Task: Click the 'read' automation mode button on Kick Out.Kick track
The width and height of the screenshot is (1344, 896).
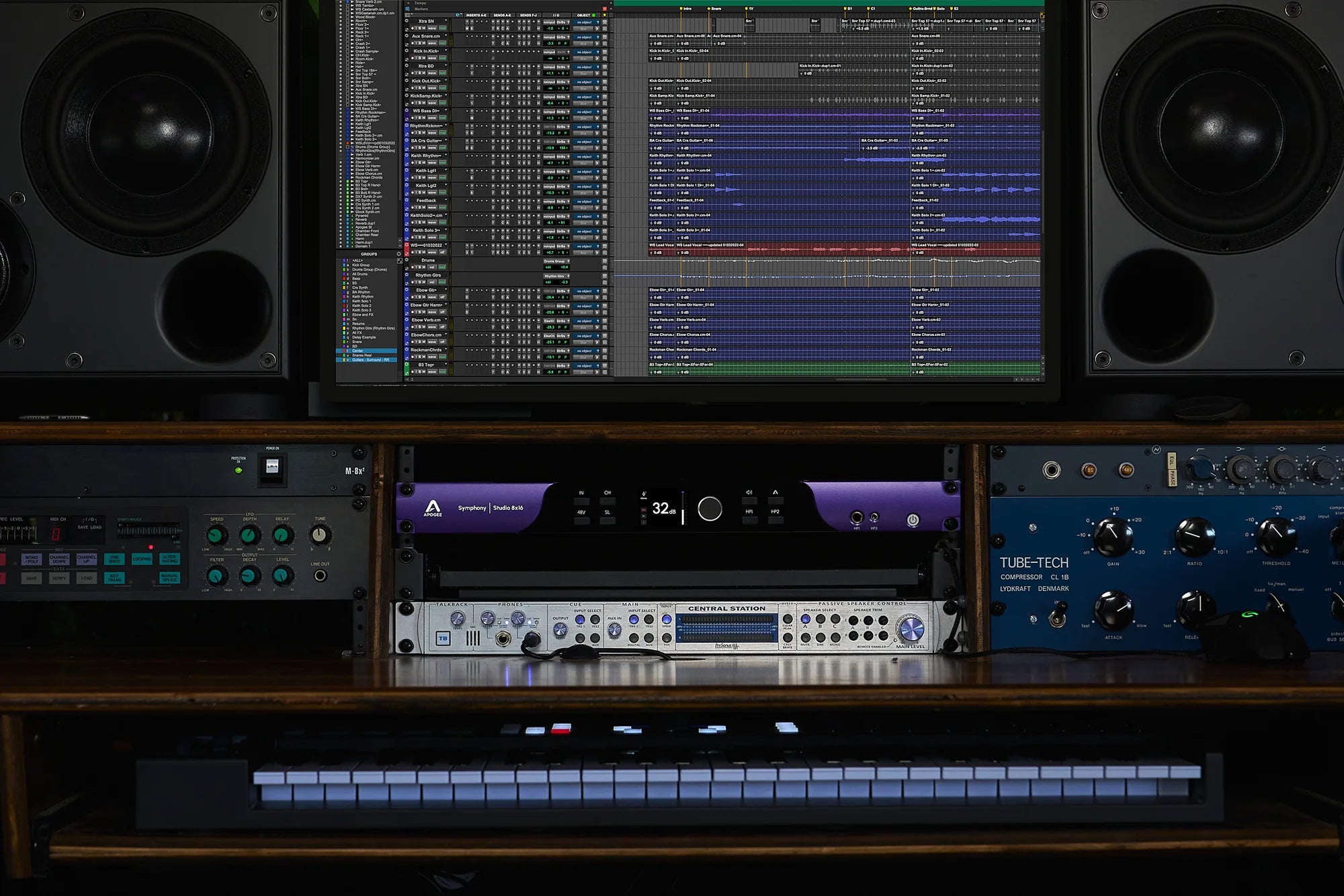Action: coord(442,88)
